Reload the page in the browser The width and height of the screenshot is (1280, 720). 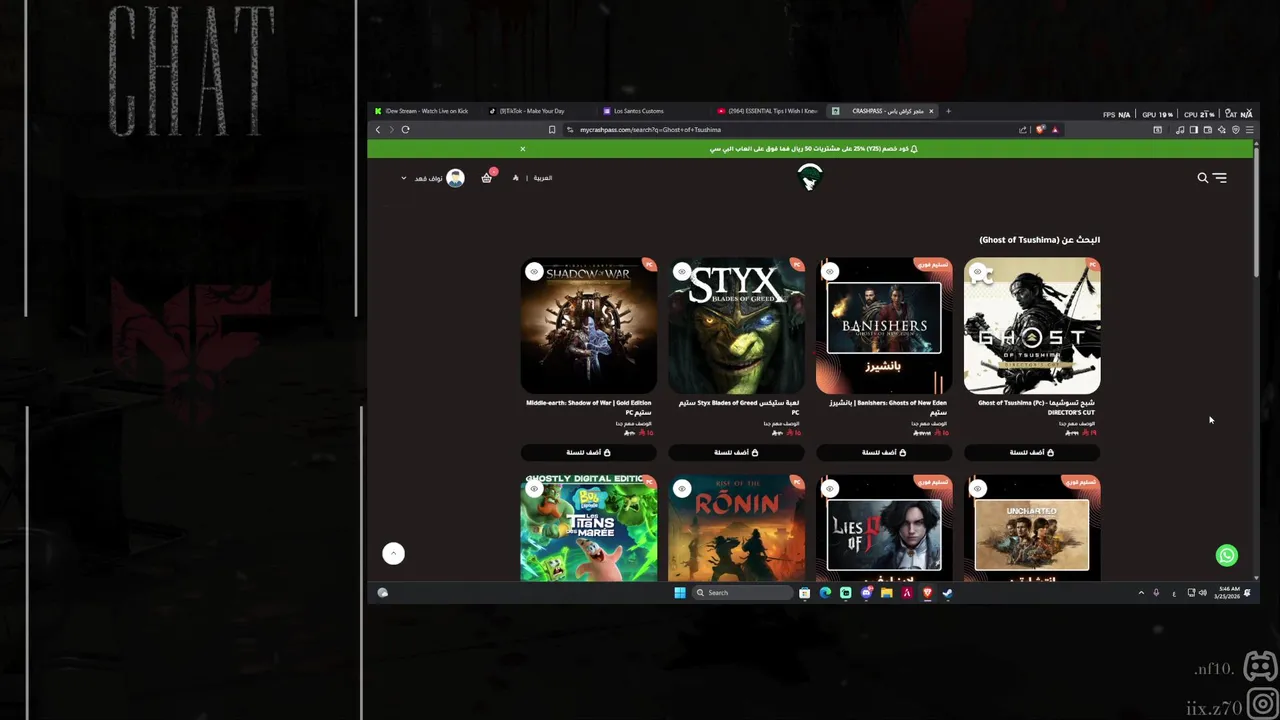405,129
